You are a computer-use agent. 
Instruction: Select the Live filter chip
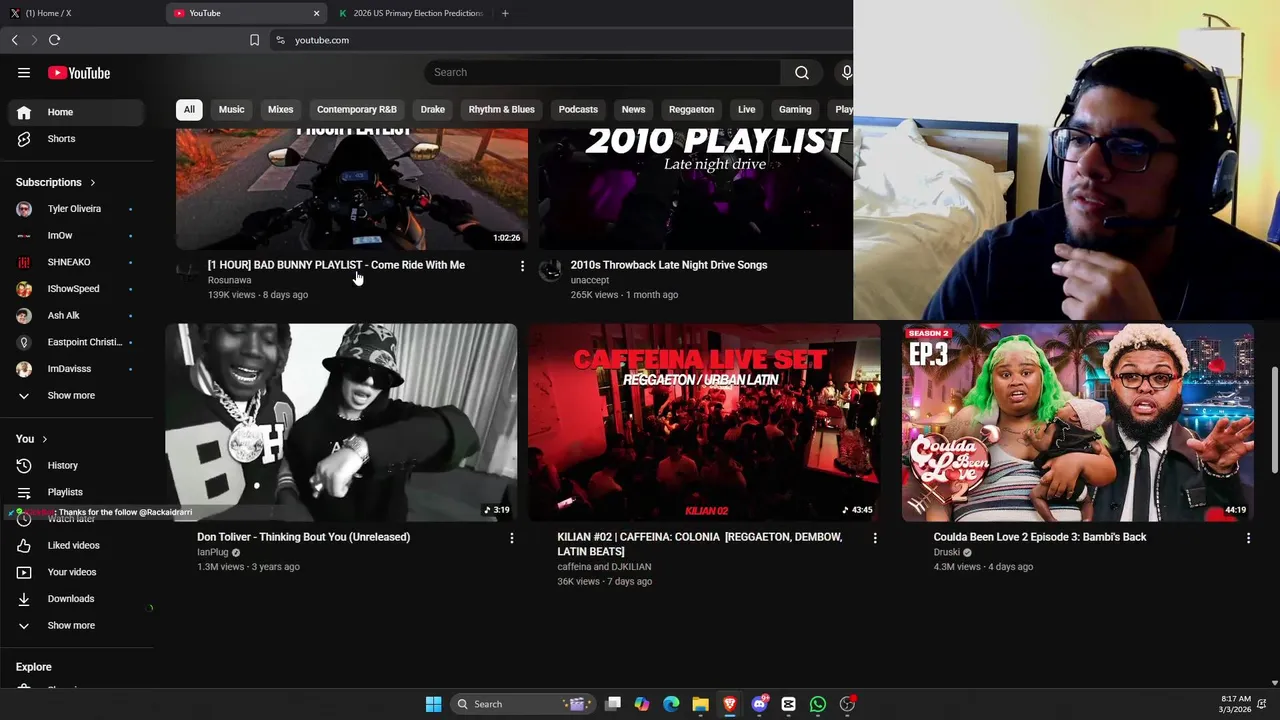point(746,109)
